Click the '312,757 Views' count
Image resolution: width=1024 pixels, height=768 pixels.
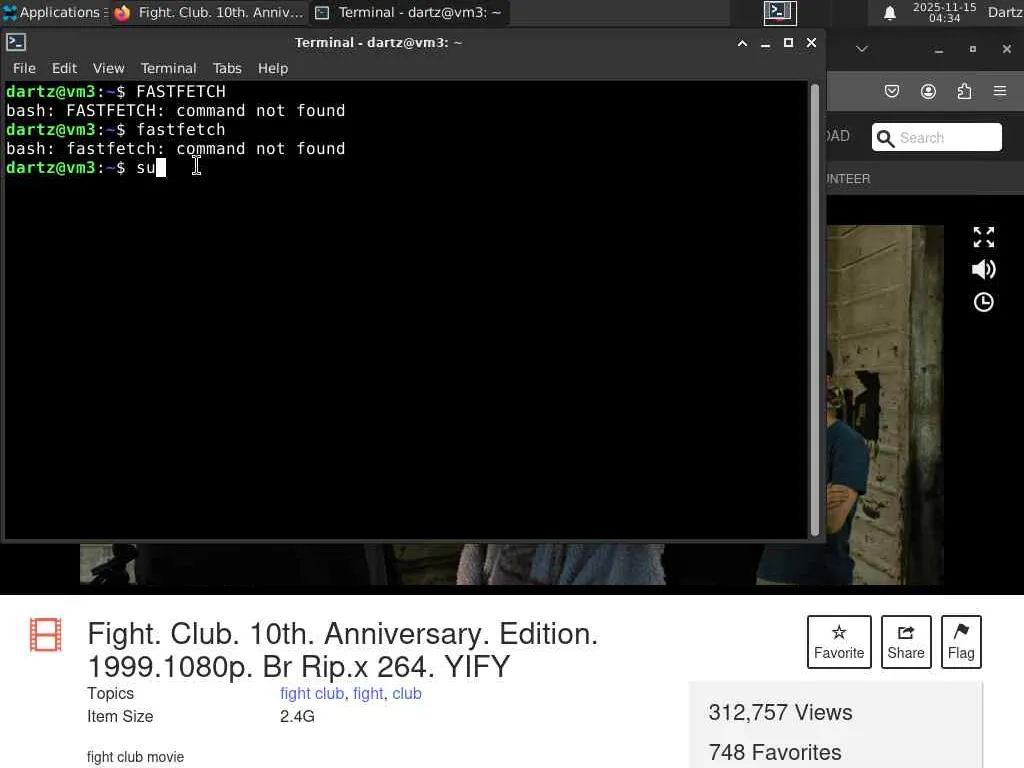(780, 712)
